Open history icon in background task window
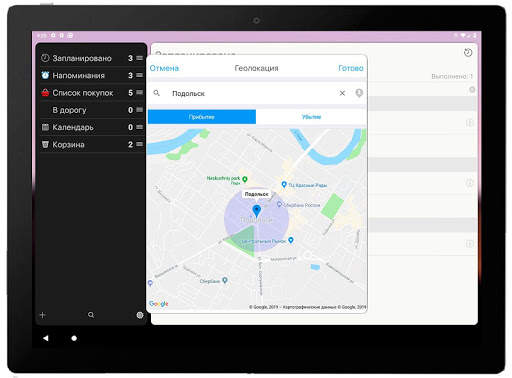 [468, 52]
